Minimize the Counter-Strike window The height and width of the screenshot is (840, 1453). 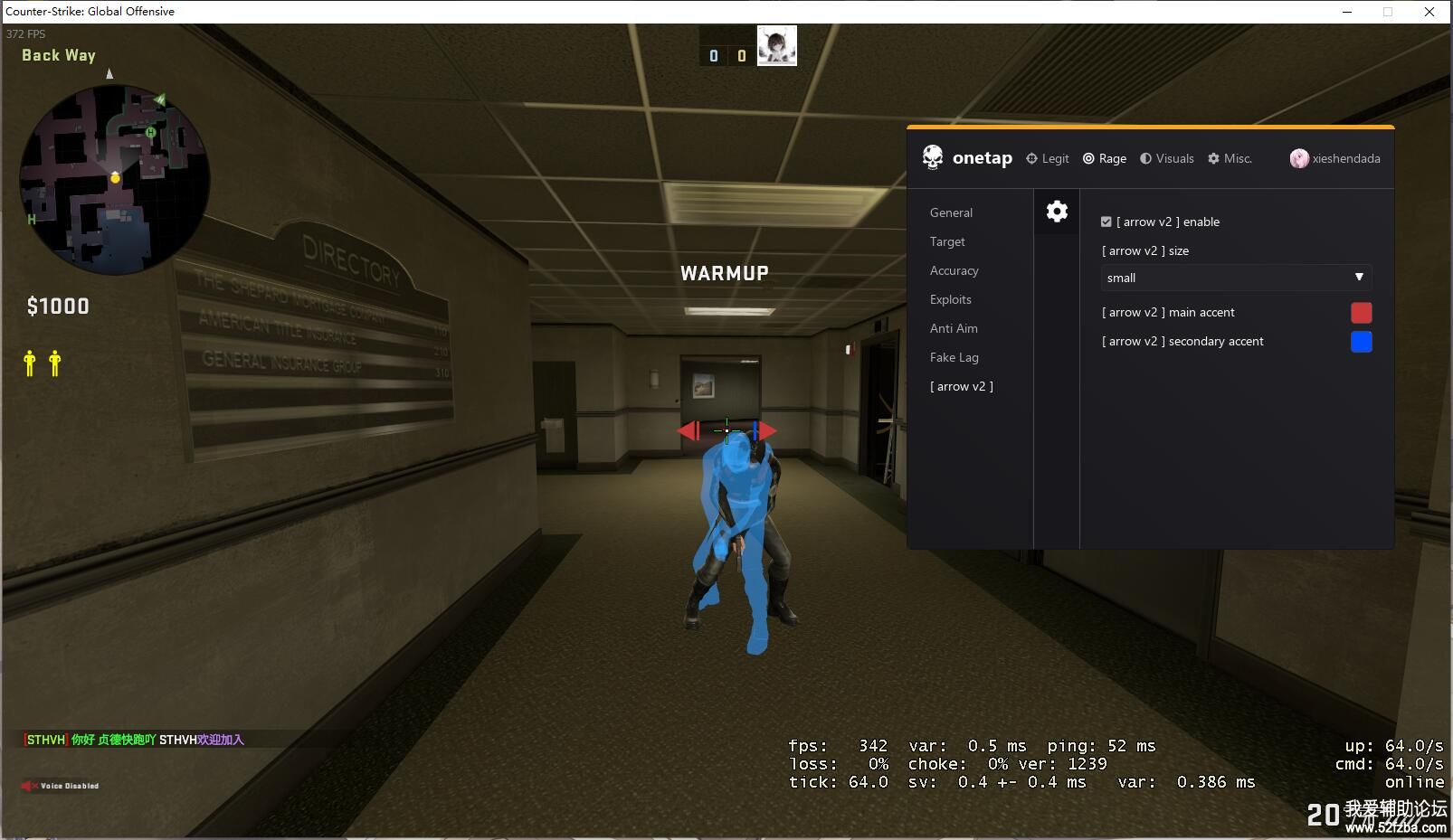(1347, 12)
